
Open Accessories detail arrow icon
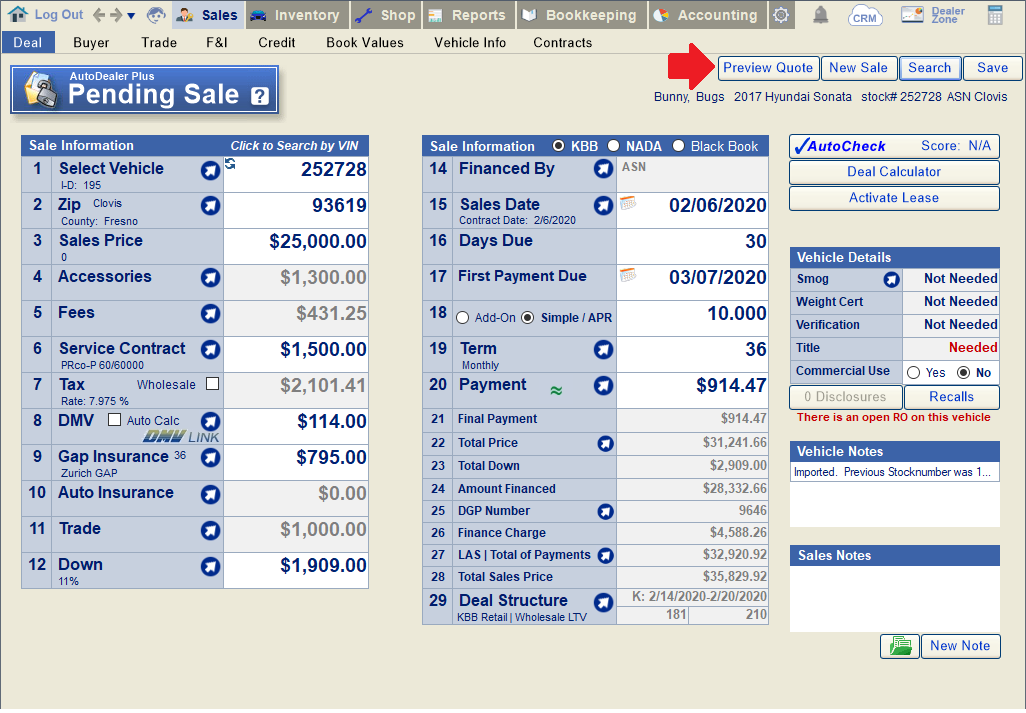coord(210,278)
